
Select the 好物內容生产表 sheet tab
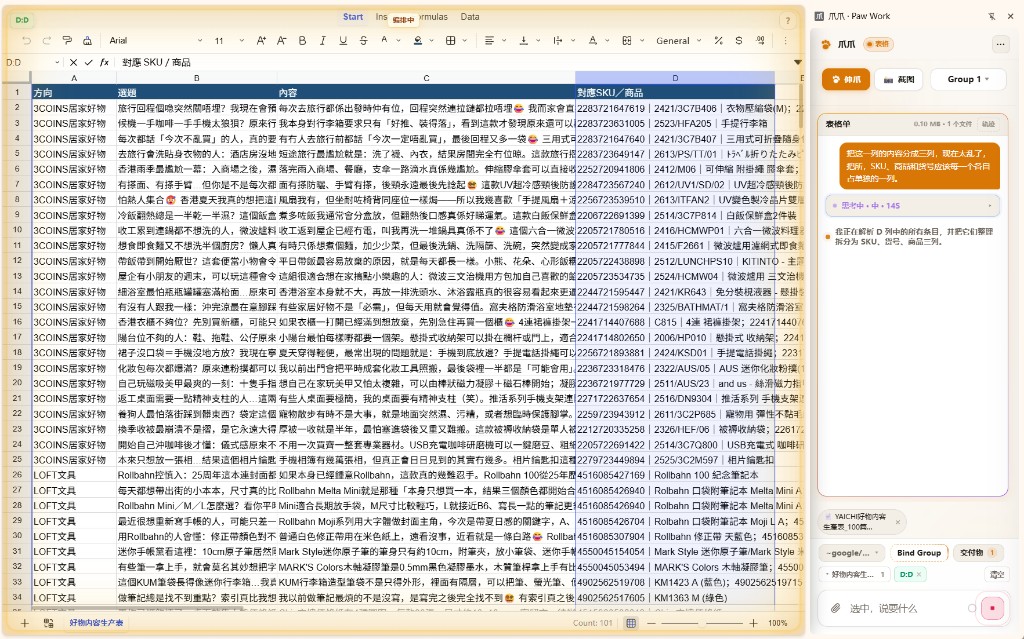coord(96,623)
